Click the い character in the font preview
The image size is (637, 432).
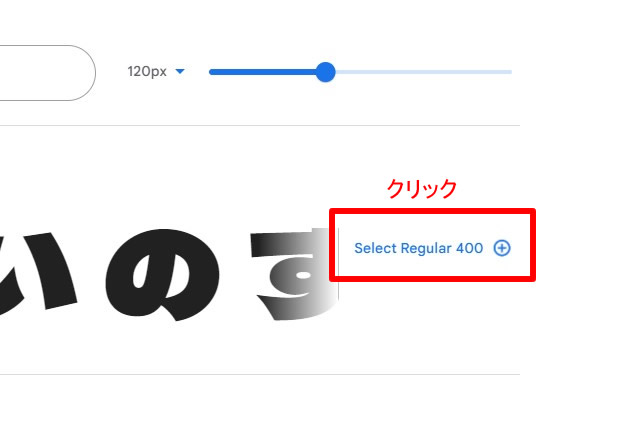(39, 273)
